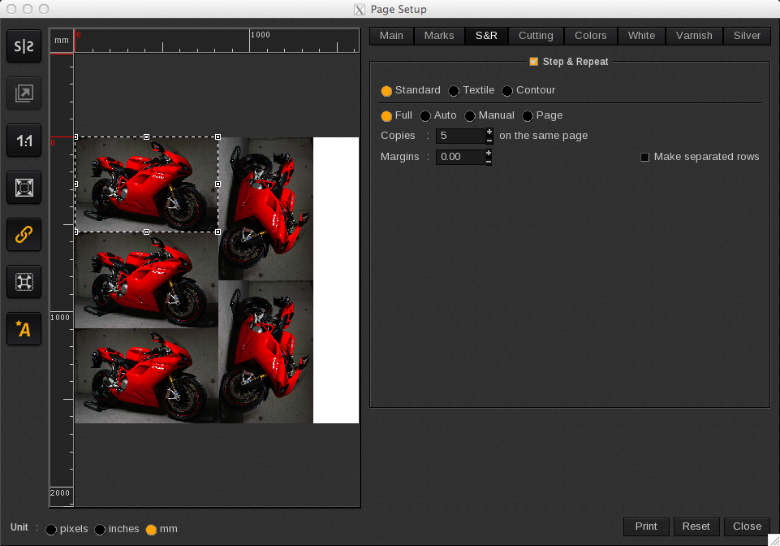Click inside the Margins value field

pos(460,157)
